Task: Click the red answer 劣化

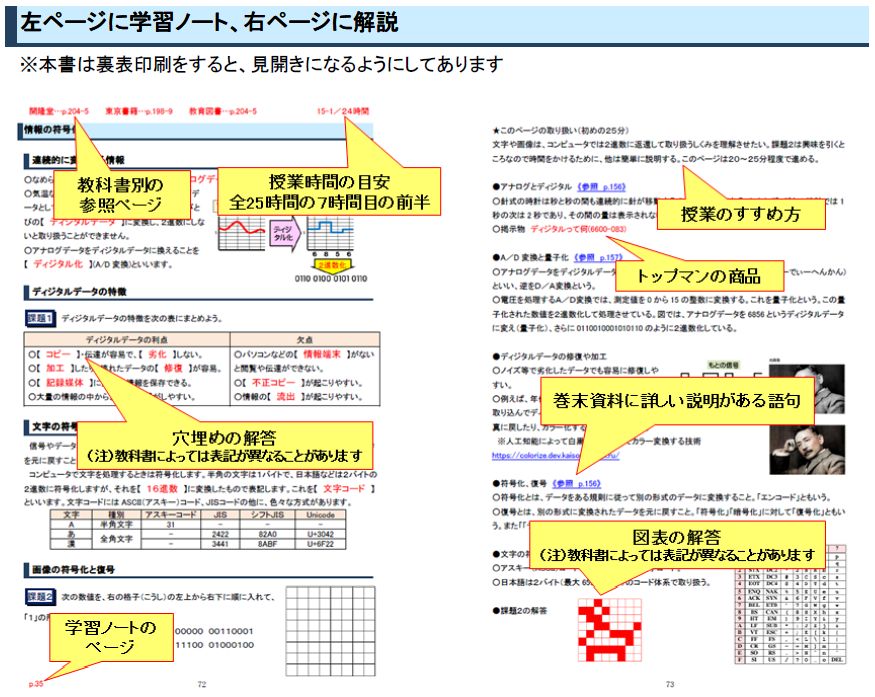Action: (157, 354)
